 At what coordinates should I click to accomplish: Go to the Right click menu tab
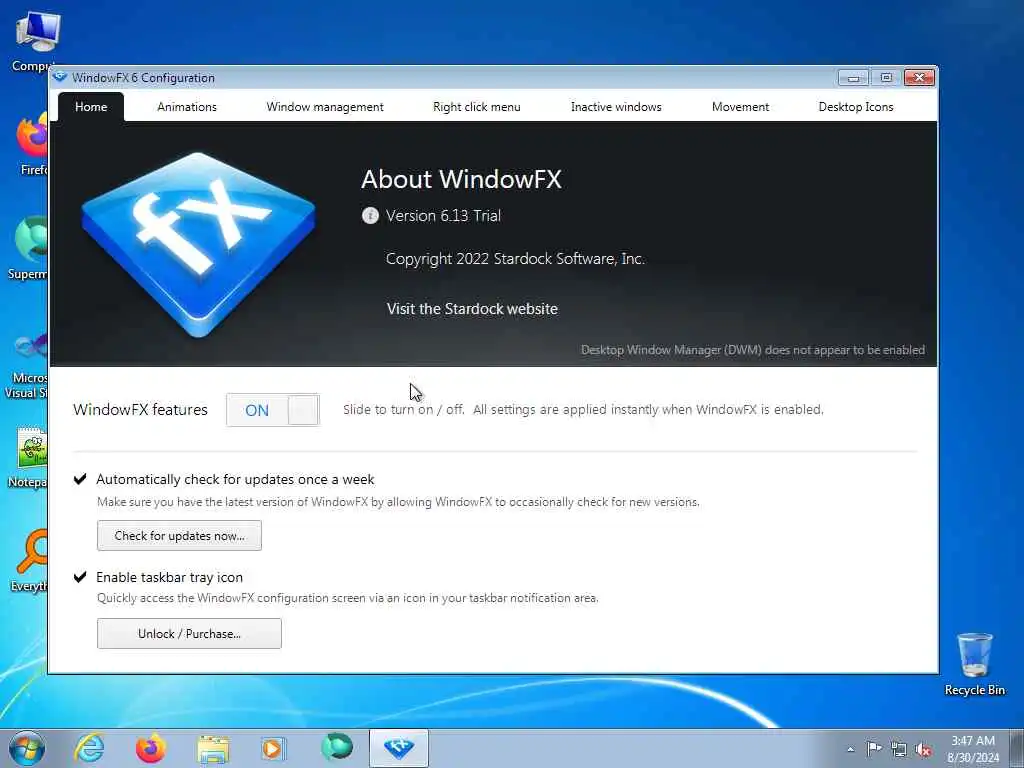click(477, 107)
